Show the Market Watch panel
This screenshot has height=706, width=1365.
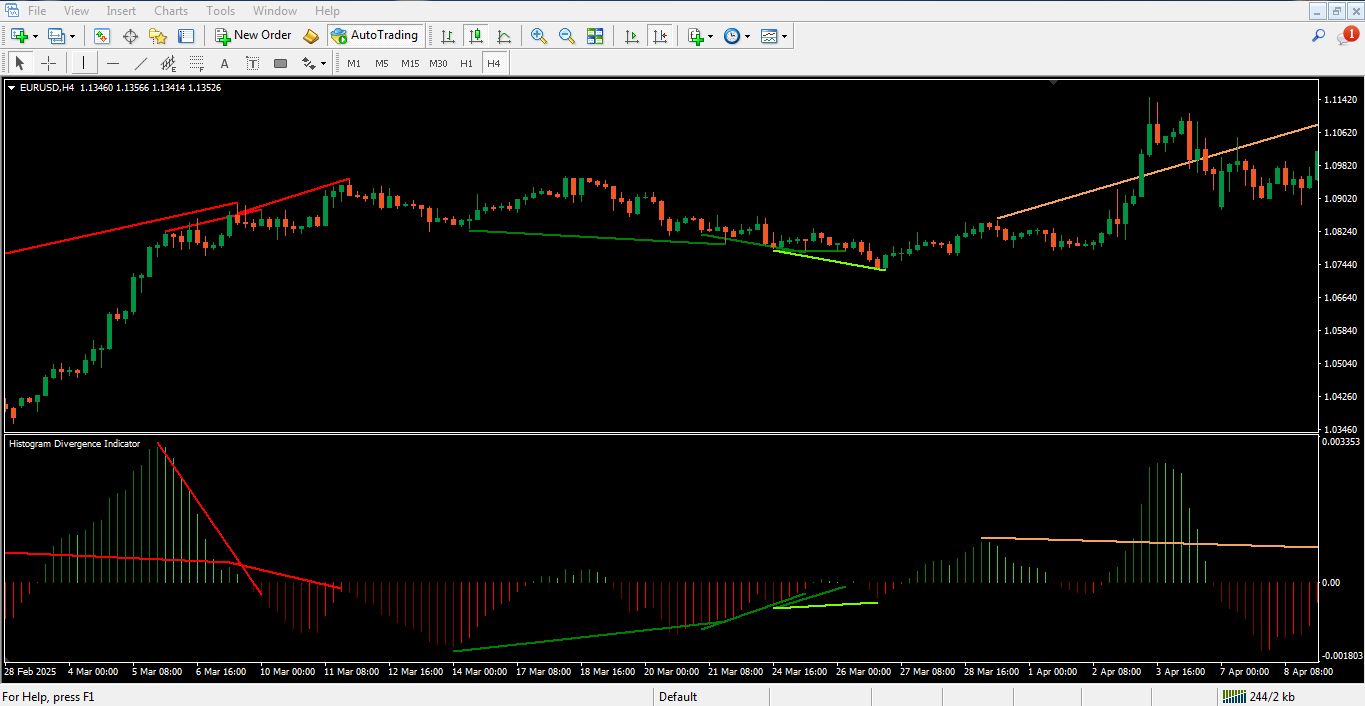(x=102, y=36)
